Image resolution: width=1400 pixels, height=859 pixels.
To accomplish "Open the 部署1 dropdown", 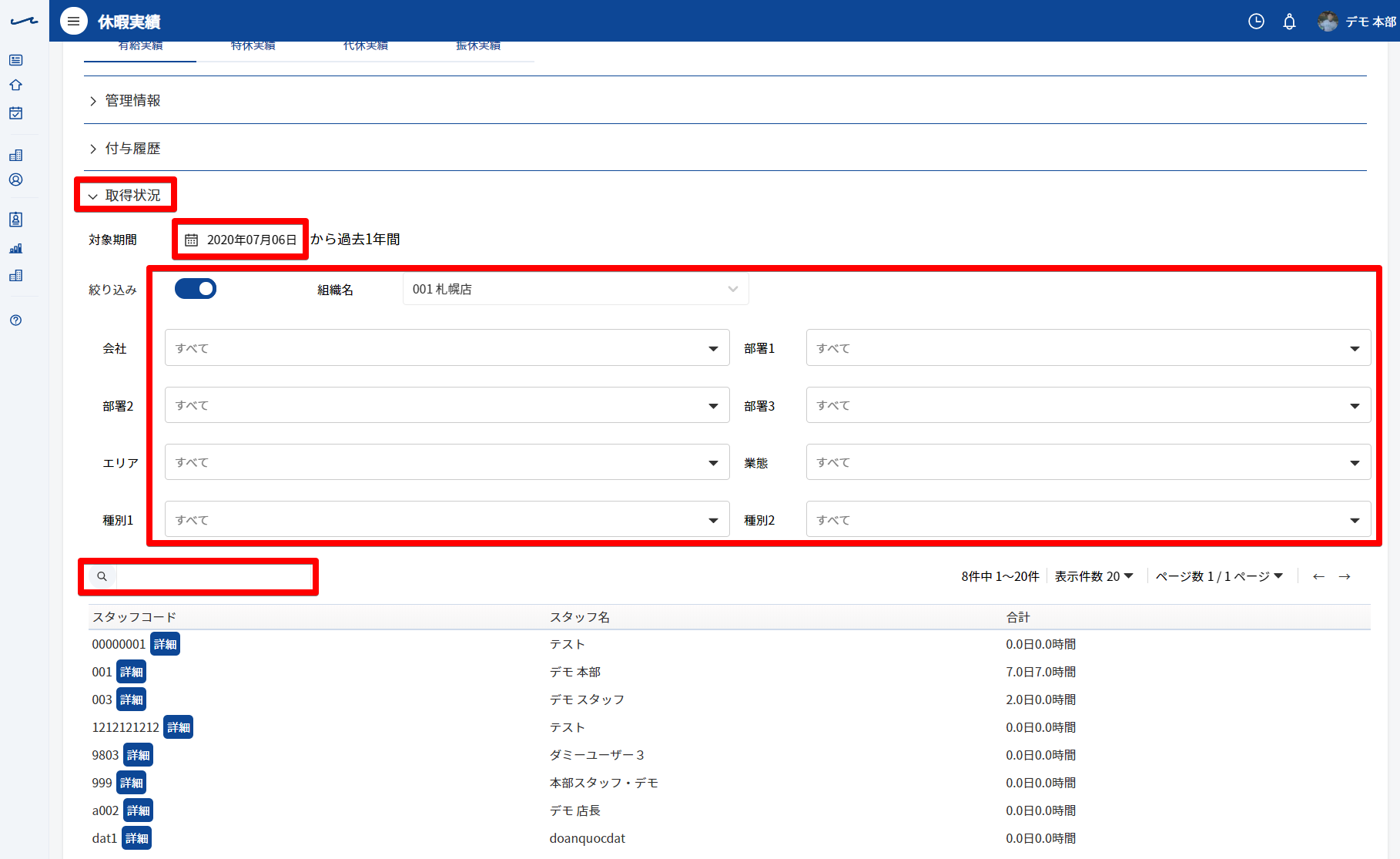I will click(1088, 348).
